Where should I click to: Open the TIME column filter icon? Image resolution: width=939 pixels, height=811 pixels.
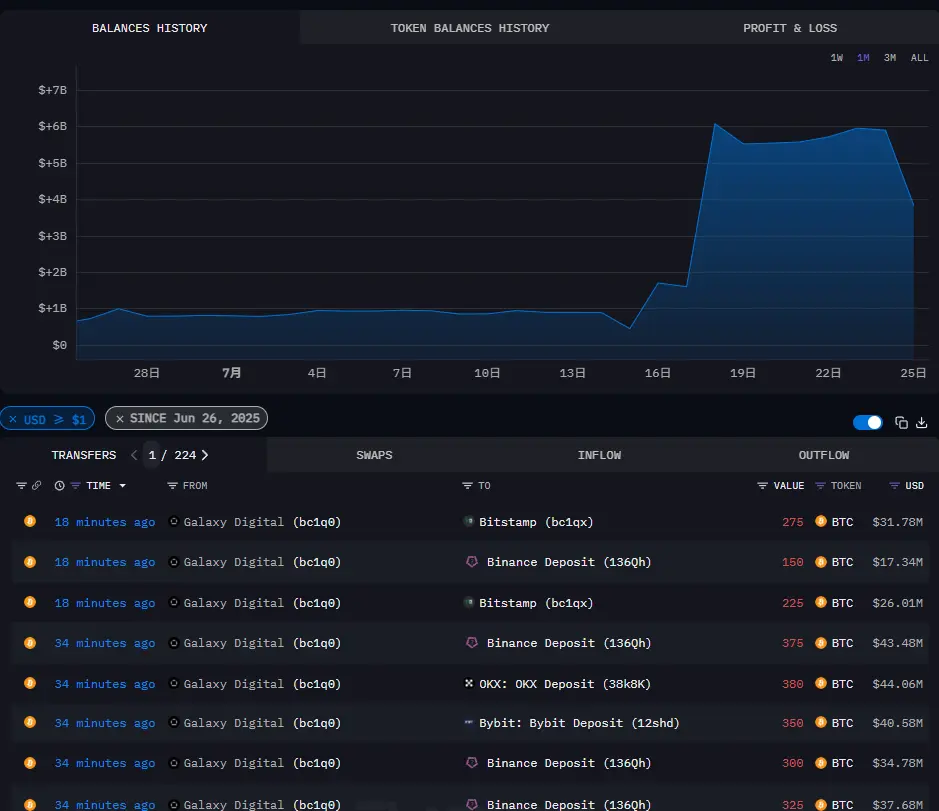coord(75,486)
